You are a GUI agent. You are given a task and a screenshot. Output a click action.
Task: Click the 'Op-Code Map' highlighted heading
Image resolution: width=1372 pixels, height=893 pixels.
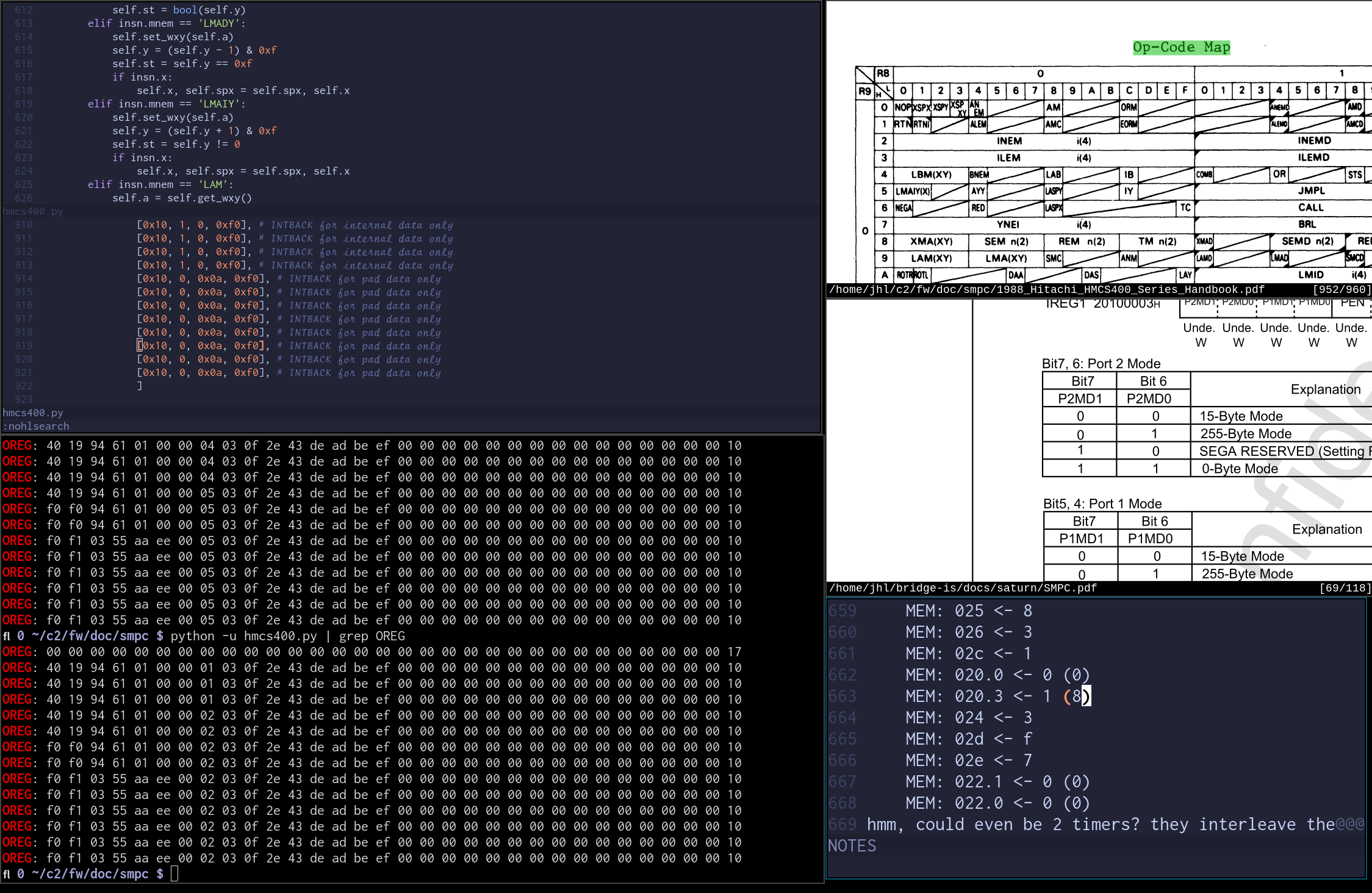1181,48
